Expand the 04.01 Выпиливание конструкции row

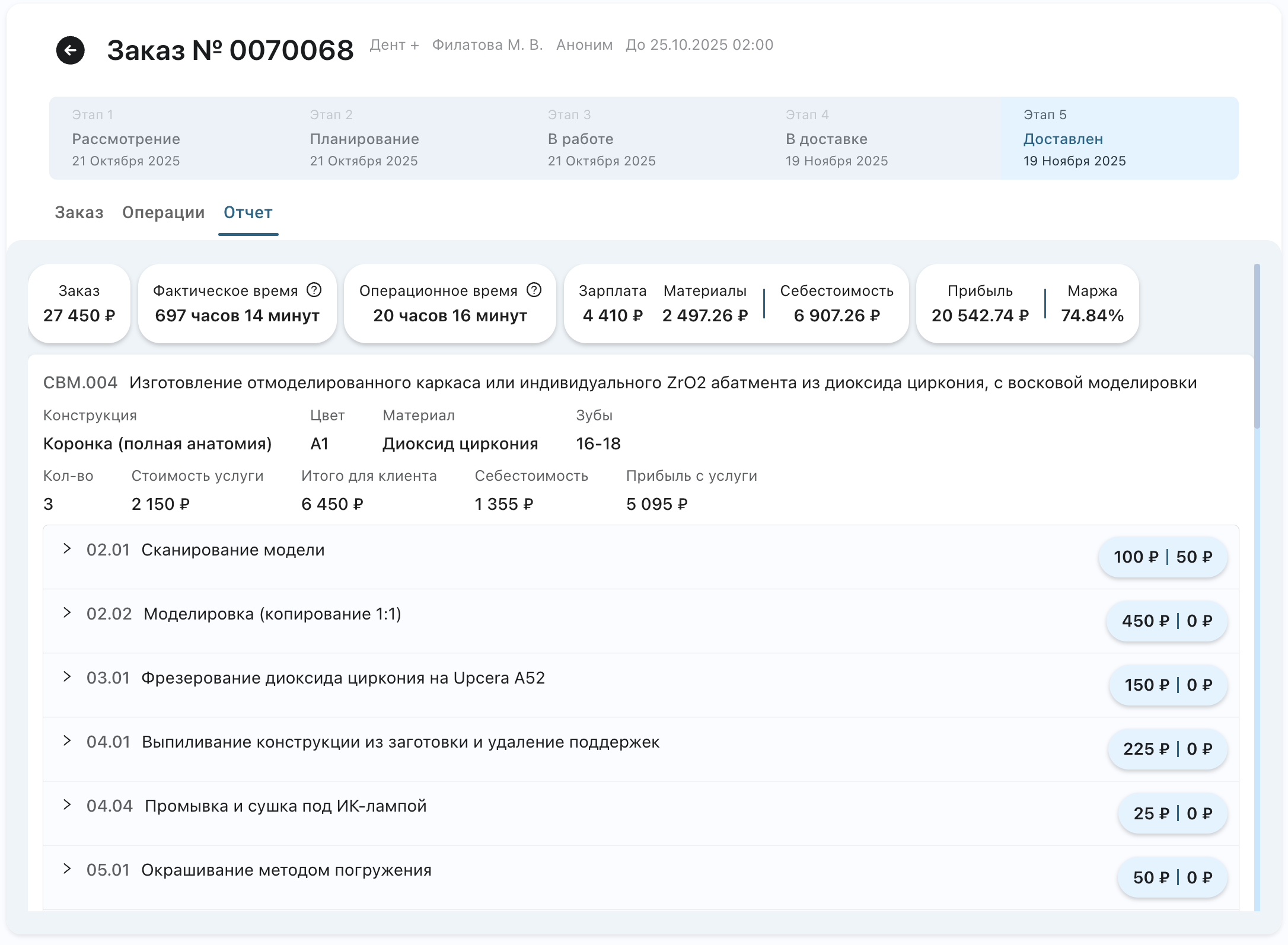click(x=68, y=741)
